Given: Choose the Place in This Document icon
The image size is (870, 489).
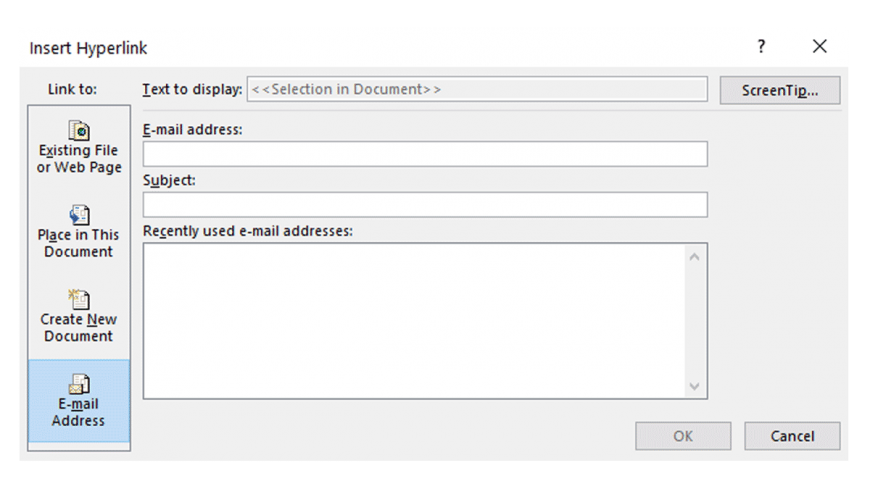Looking at the screenshot, I should pos(79,215).
